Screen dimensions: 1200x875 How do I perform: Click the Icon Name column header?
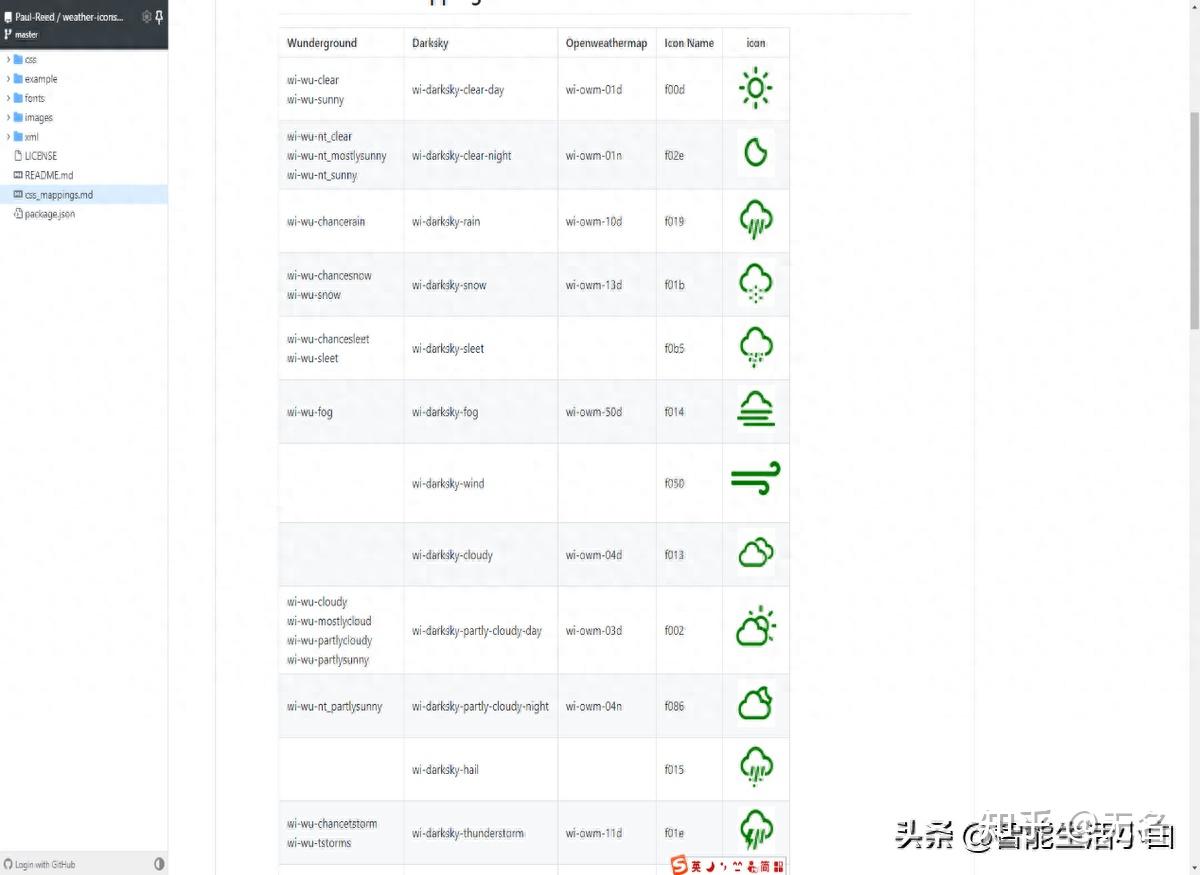pos(689,43)
